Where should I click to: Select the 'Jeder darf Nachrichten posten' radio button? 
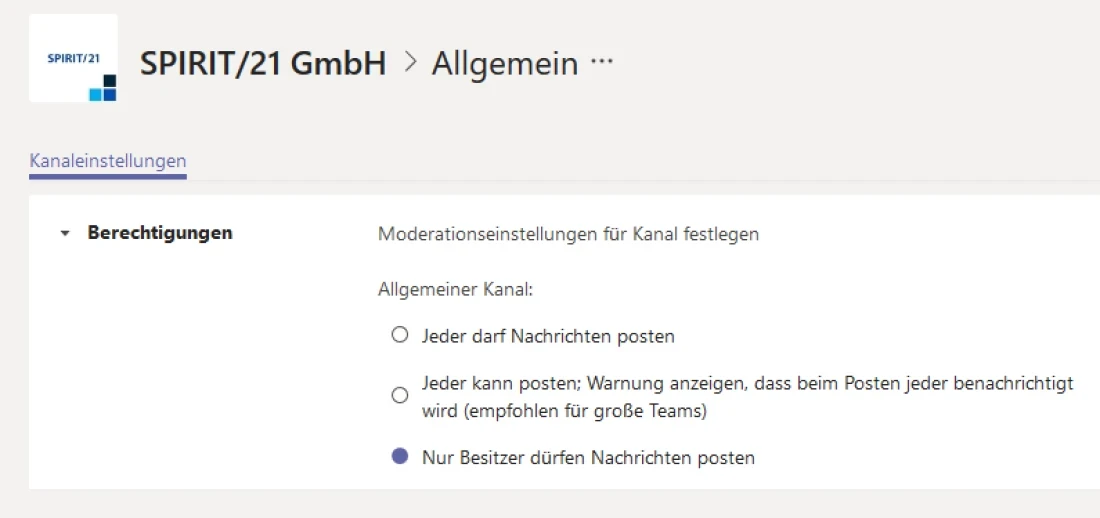coord(400,336)
